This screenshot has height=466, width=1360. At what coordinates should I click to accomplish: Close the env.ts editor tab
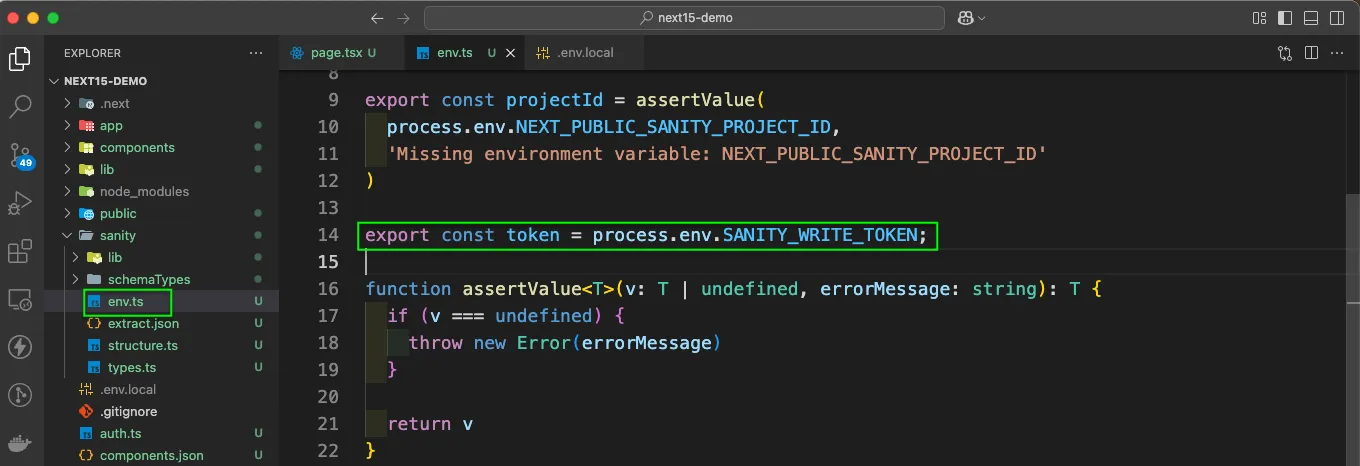point(511,53)
